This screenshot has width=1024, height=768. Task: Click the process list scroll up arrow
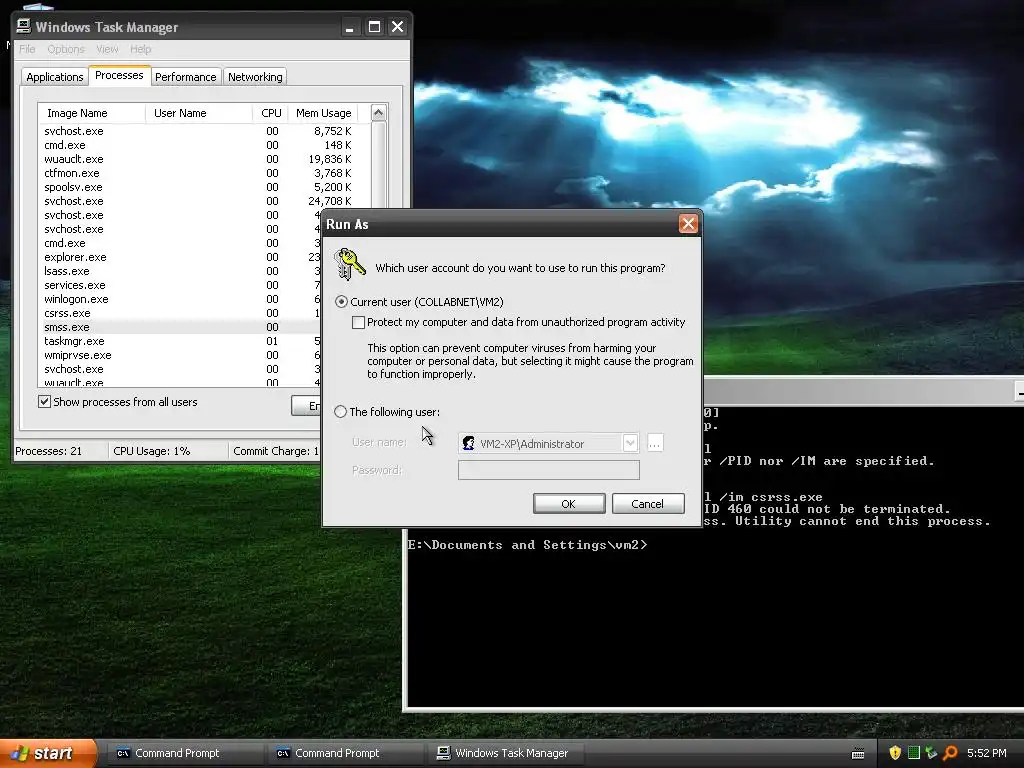pyautogui.click(x=379, y=113)
